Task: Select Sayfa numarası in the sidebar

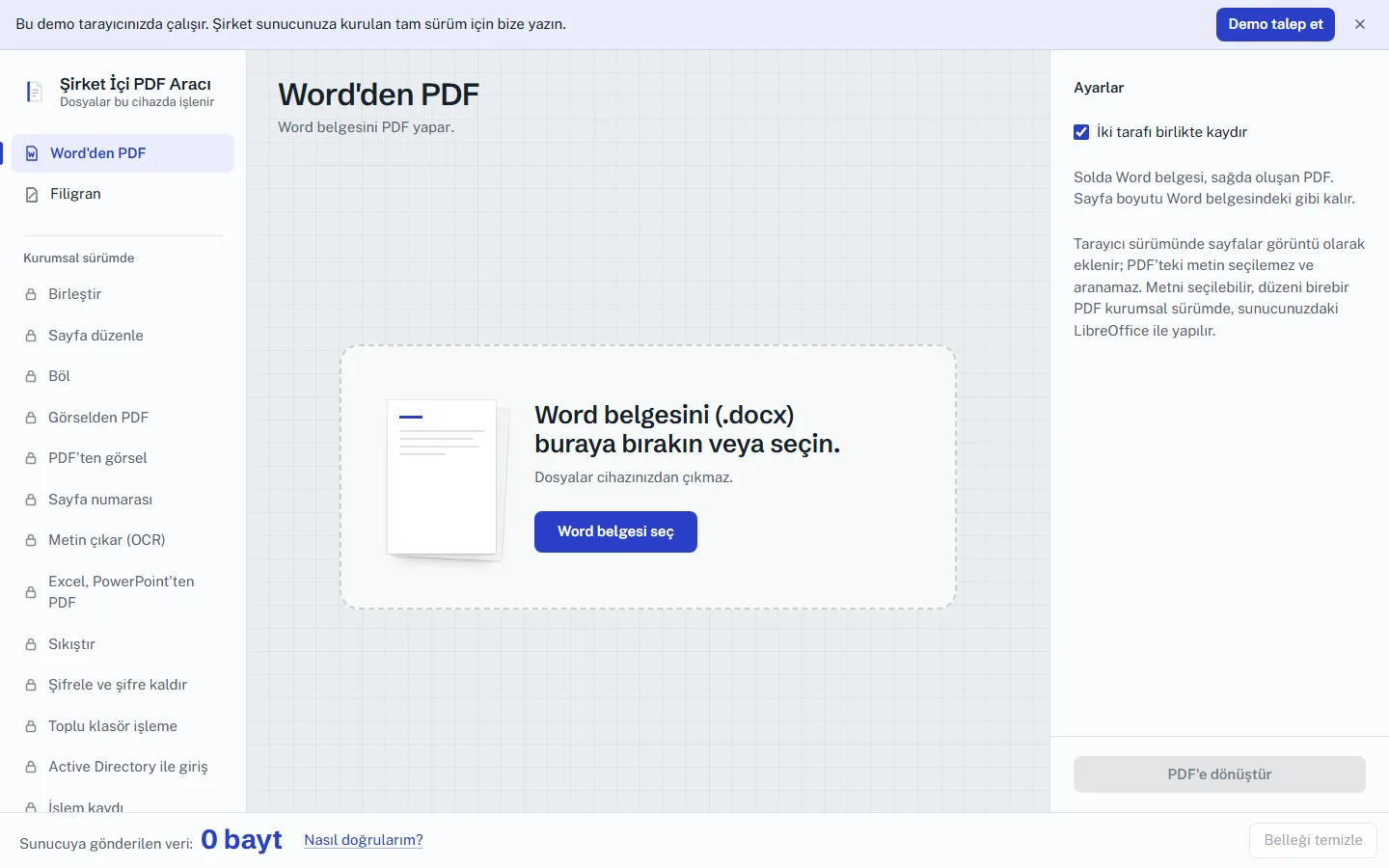Action: pos(123,500)
